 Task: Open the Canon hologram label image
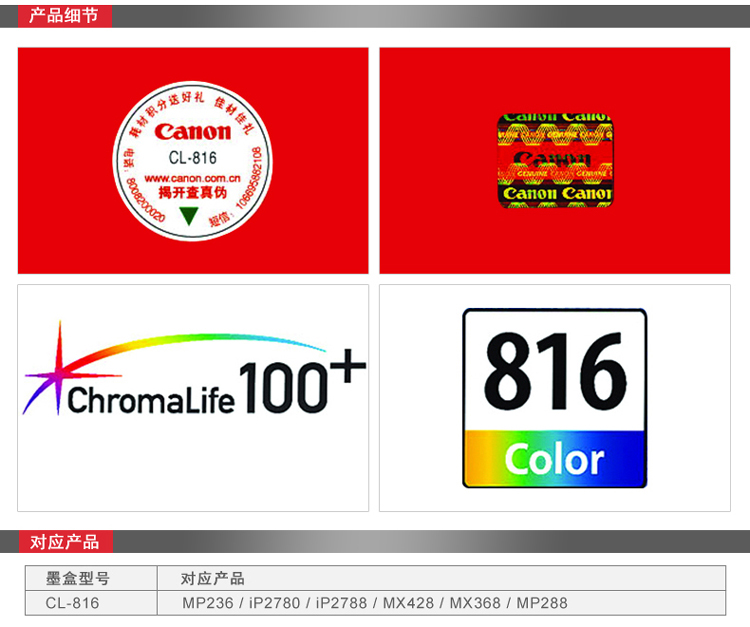pyautogui.click(x=555, y=161)
